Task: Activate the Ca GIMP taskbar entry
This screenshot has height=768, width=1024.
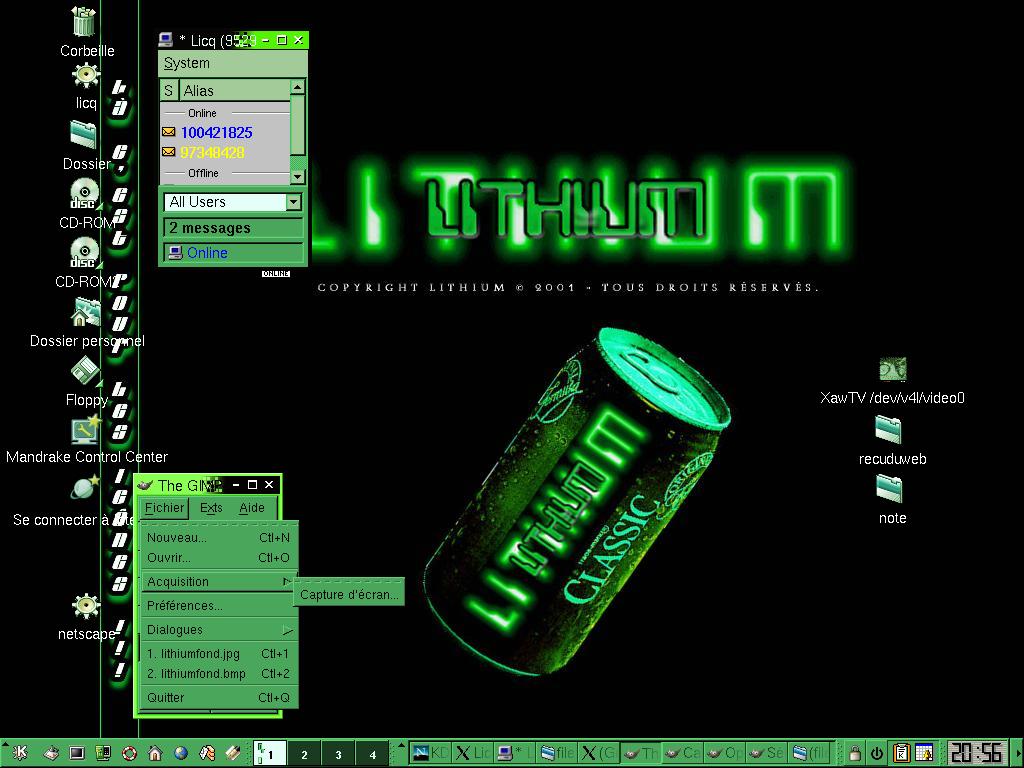Action: 682,753
